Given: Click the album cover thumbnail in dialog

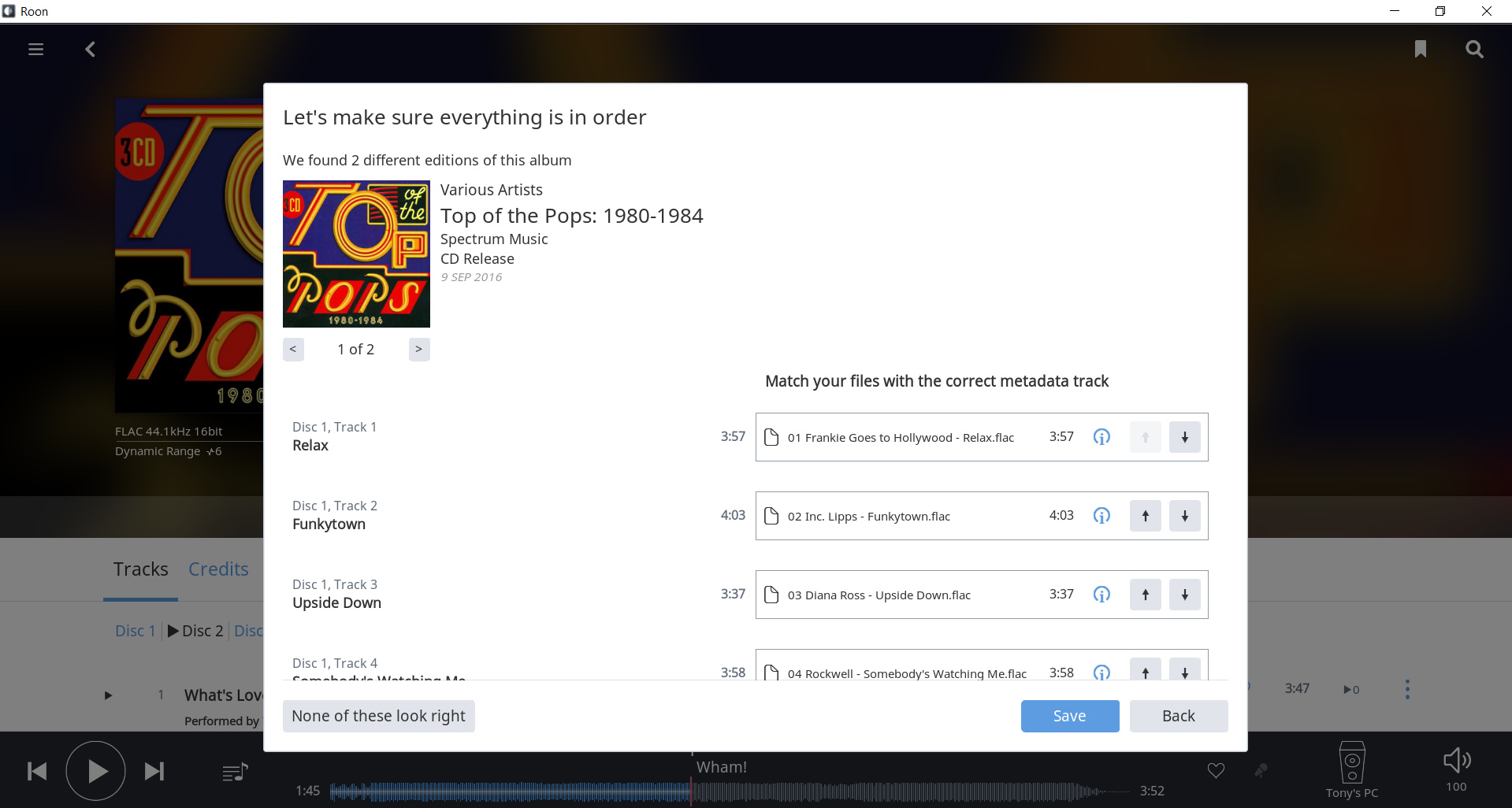Looking at the screenshot, I should (x=356, y=254).
